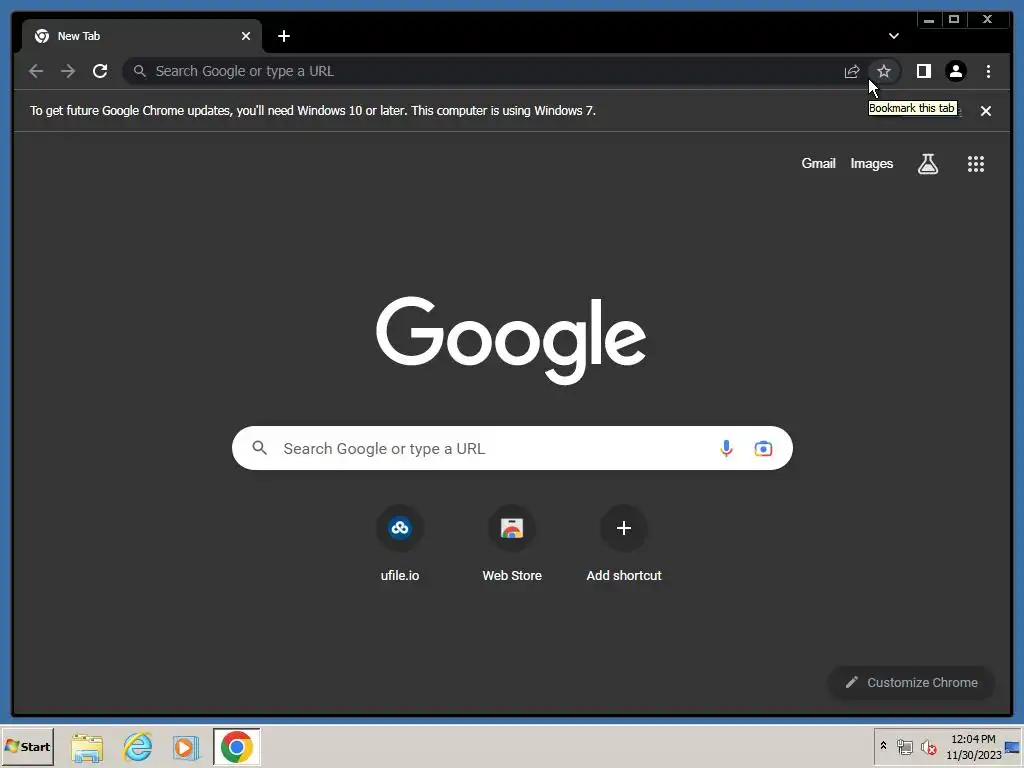Screen dimensions: 1024x768
Task: Share this page icon in address bar
Action: (x=852, y=71)
